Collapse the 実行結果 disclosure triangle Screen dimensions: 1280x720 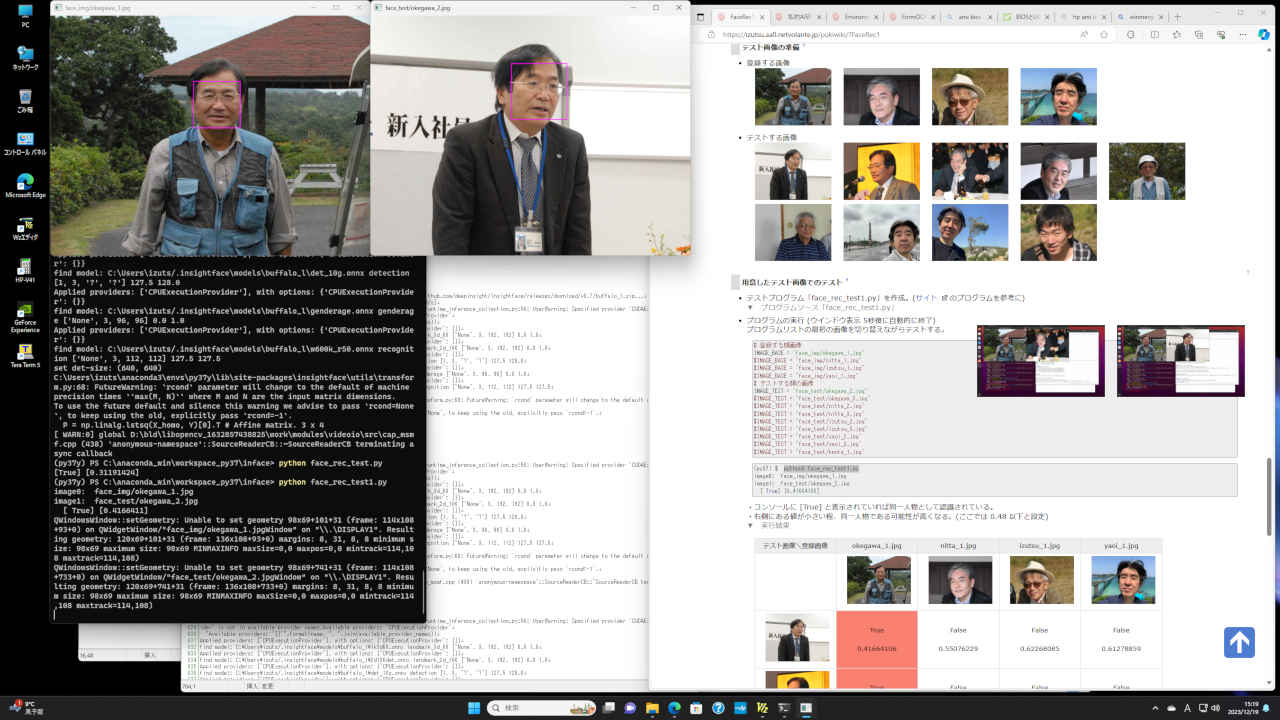tap(751, 525)
